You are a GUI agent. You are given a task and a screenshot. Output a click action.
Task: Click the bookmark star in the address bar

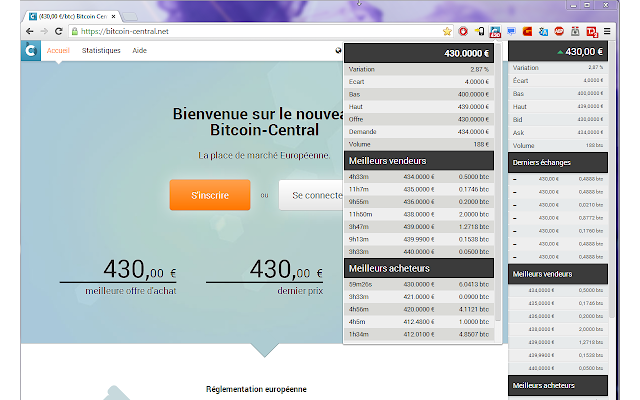coord(447,31)
